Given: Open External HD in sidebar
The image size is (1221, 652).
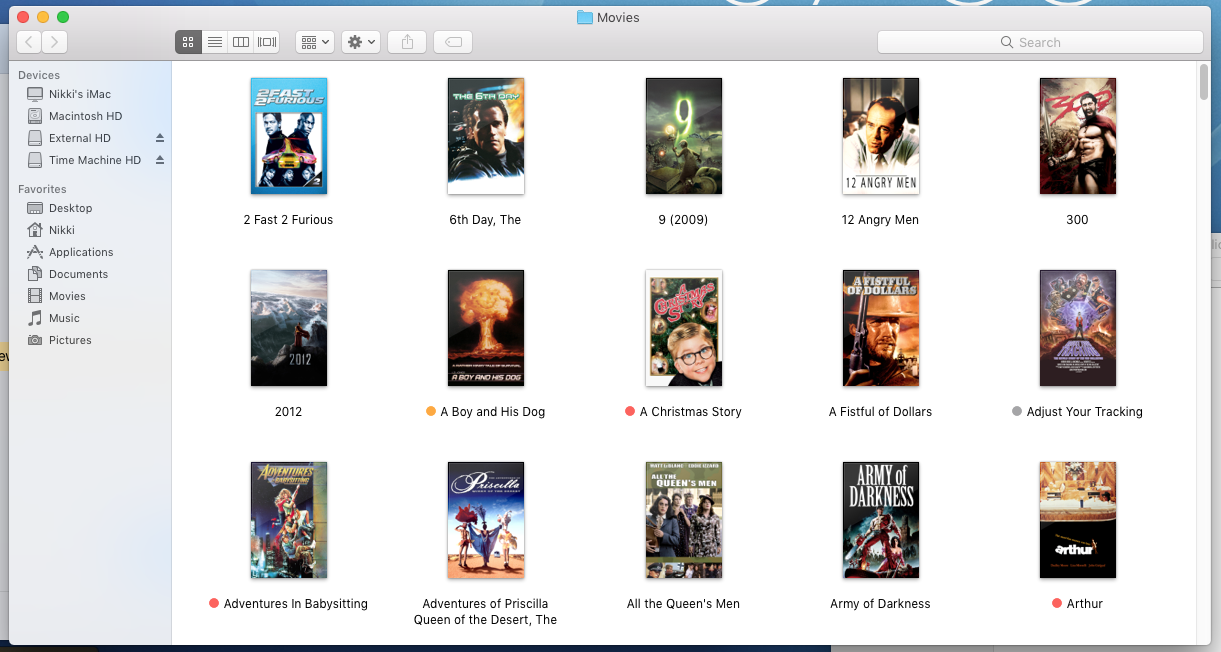Looking at the screenshot, I should [80, 138].
